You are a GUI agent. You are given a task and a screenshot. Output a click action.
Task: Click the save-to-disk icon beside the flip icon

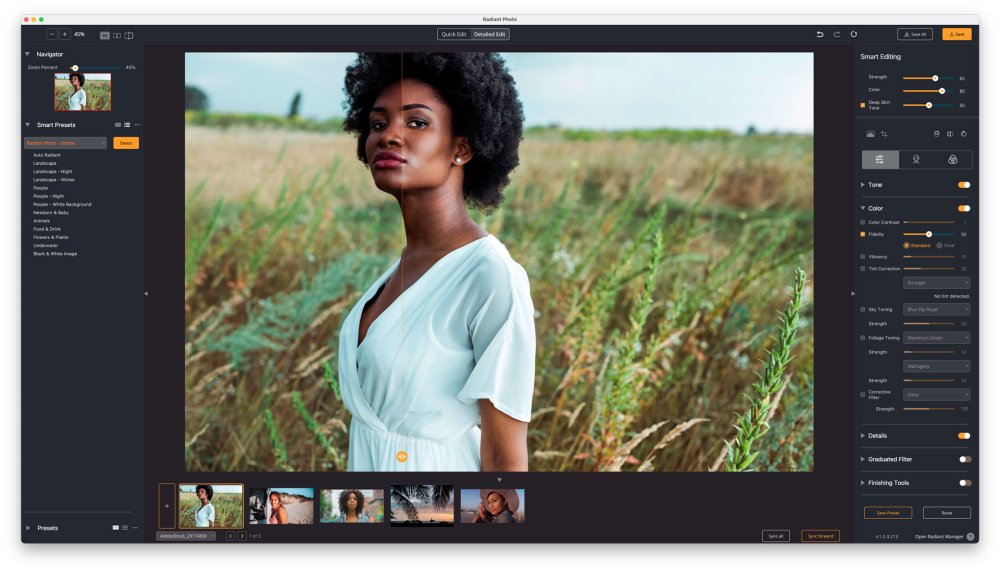pos(937,134)
